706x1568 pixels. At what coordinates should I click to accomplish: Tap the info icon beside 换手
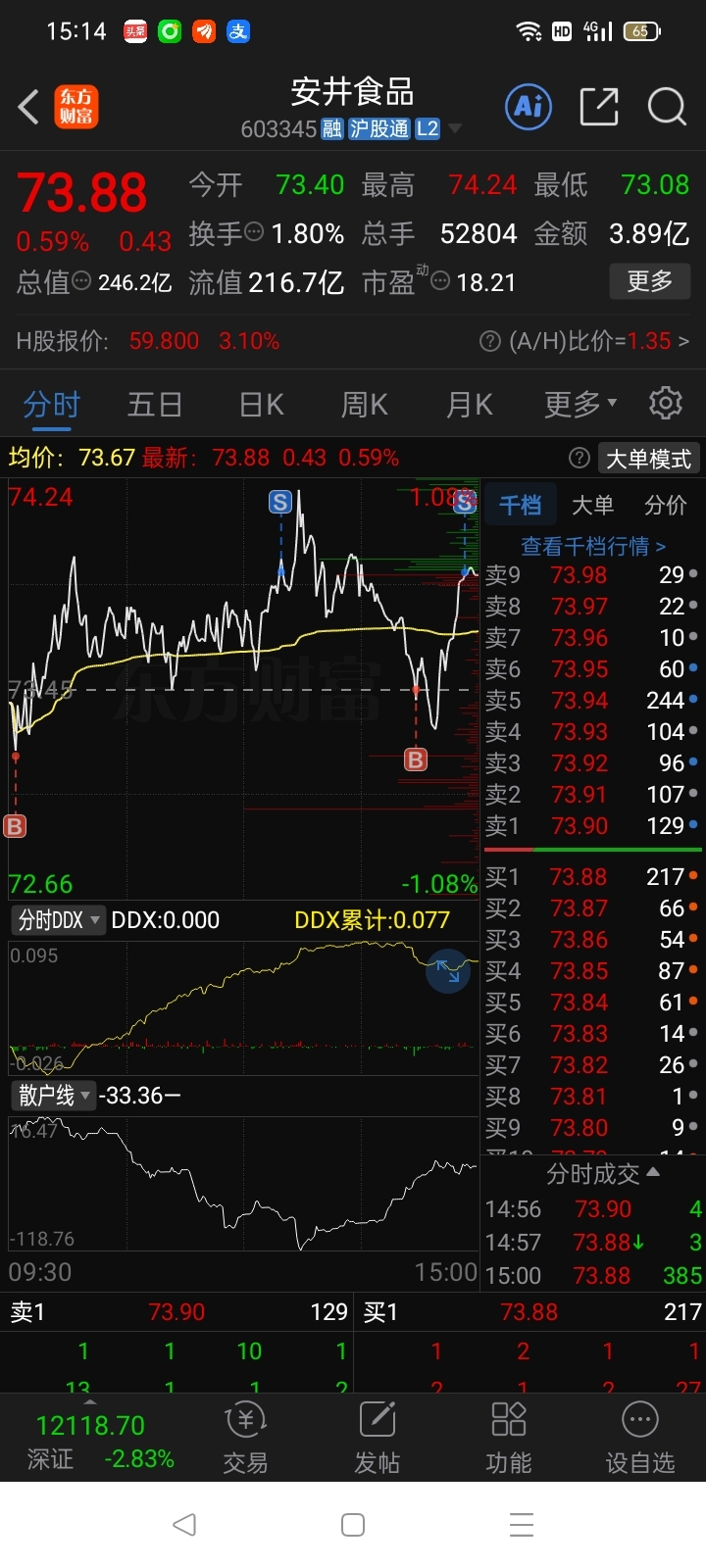254,232
